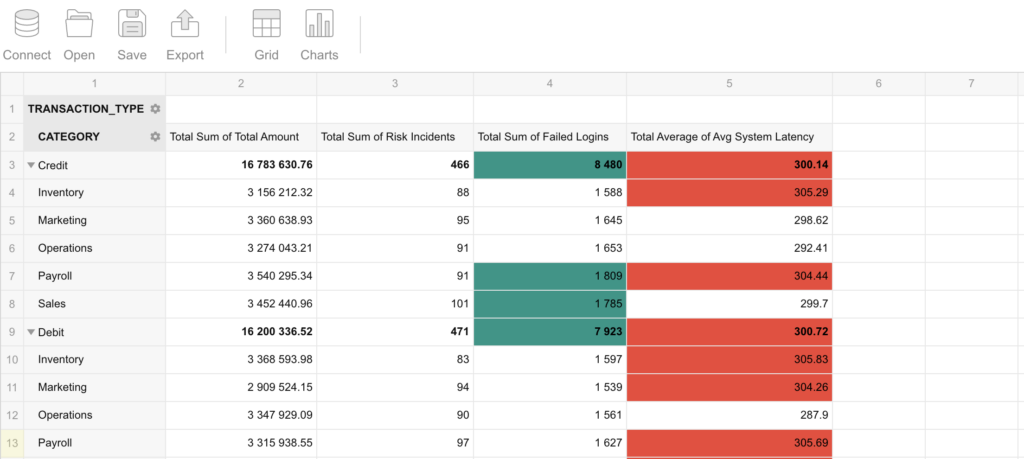
Task: Click the Credit total amount cell 16 783 630.76
Action: 241,165
